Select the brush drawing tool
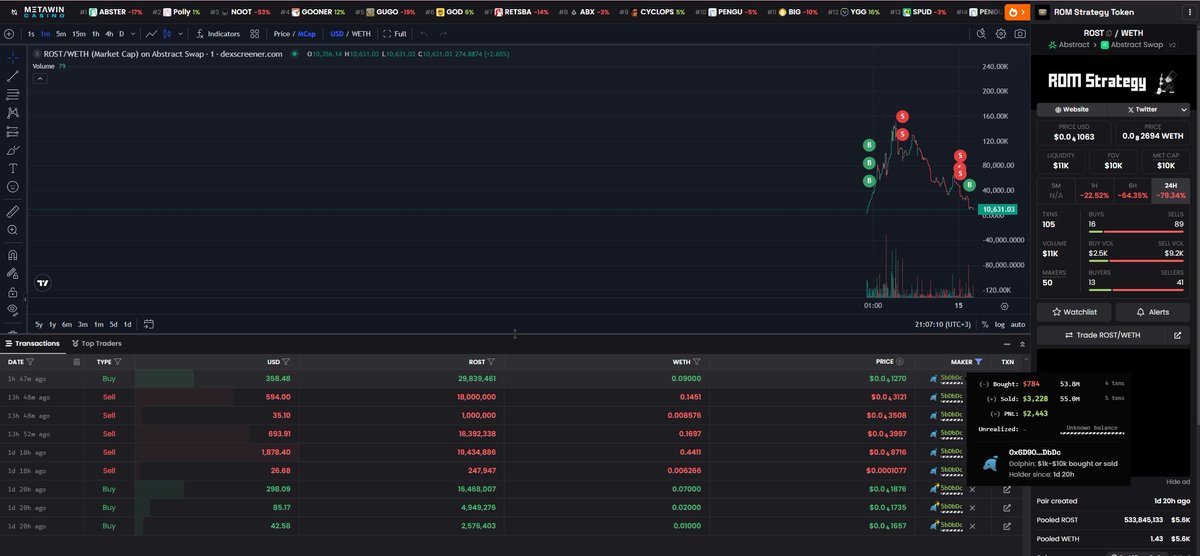 (x=12, y=150)
